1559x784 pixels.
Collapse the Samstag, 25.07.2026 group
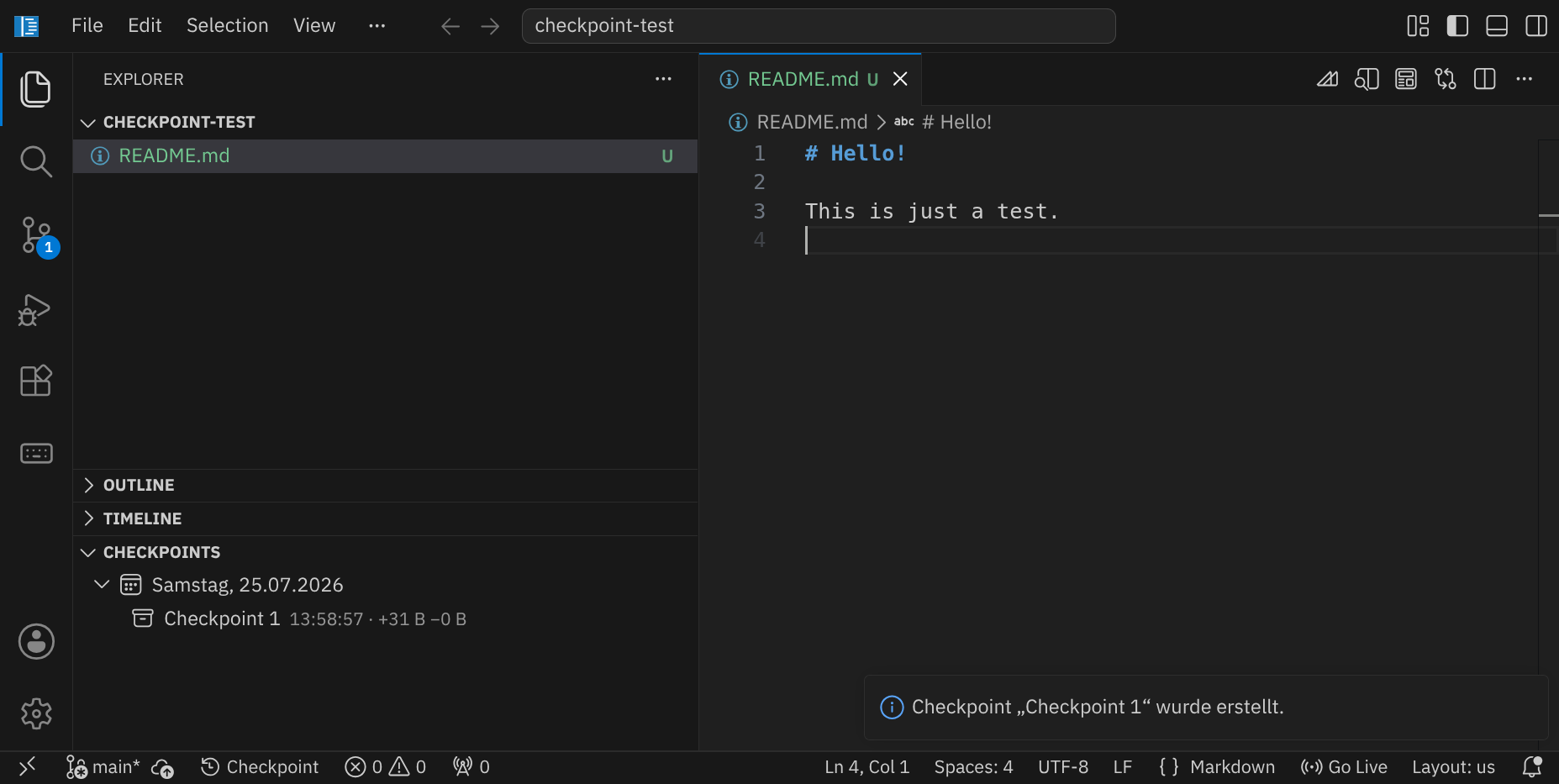coord(386,585)
